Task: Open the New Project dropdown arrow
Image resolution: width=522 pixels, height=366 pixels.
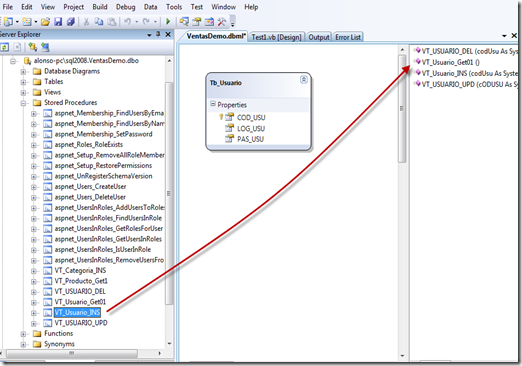Action: click(x=17, y=22)
